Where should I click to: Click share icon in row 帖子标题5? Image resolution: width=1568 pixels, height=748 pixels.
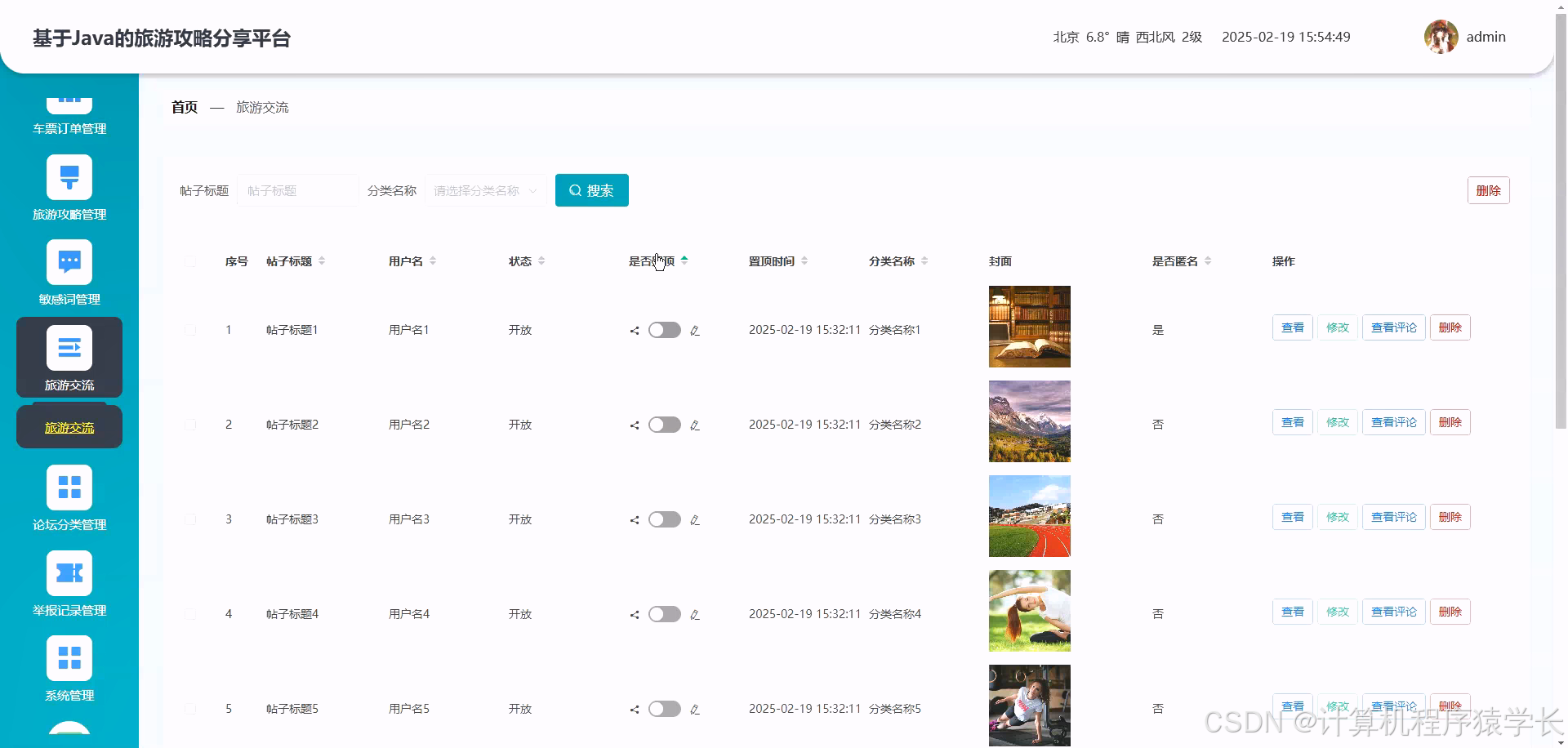(x=635, y=710)
